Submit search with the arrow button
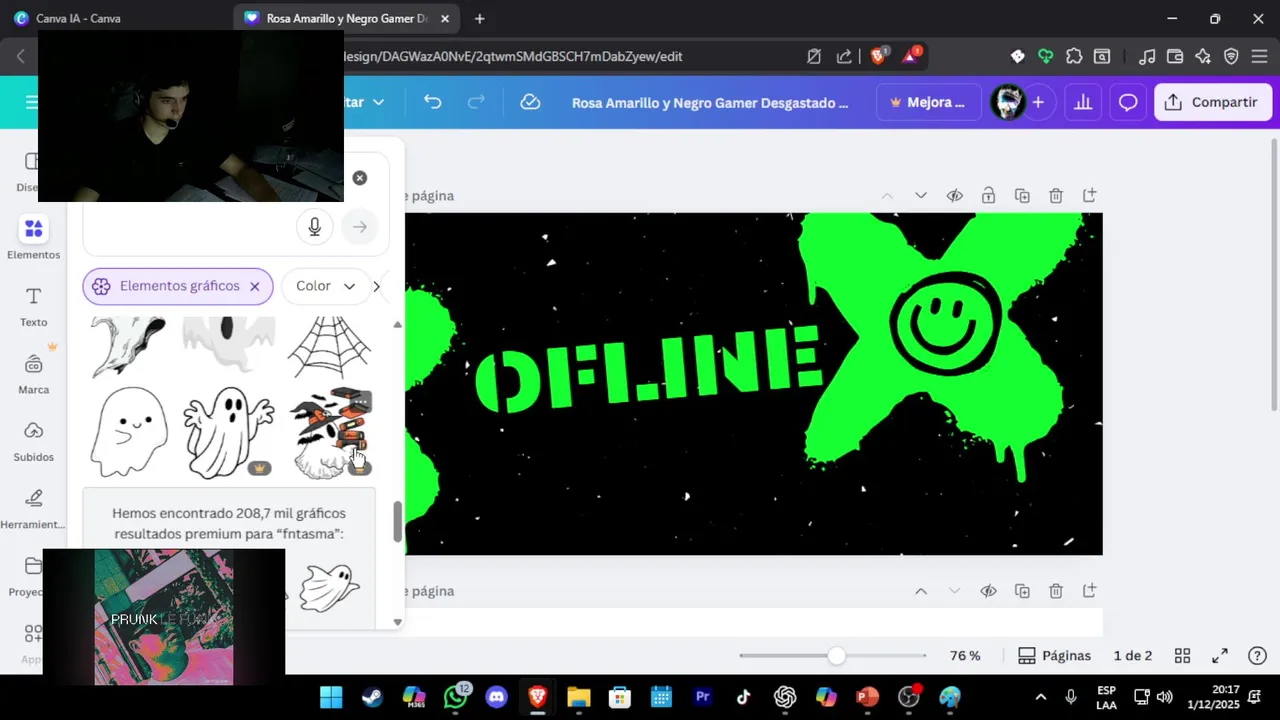 coord(360,227)
